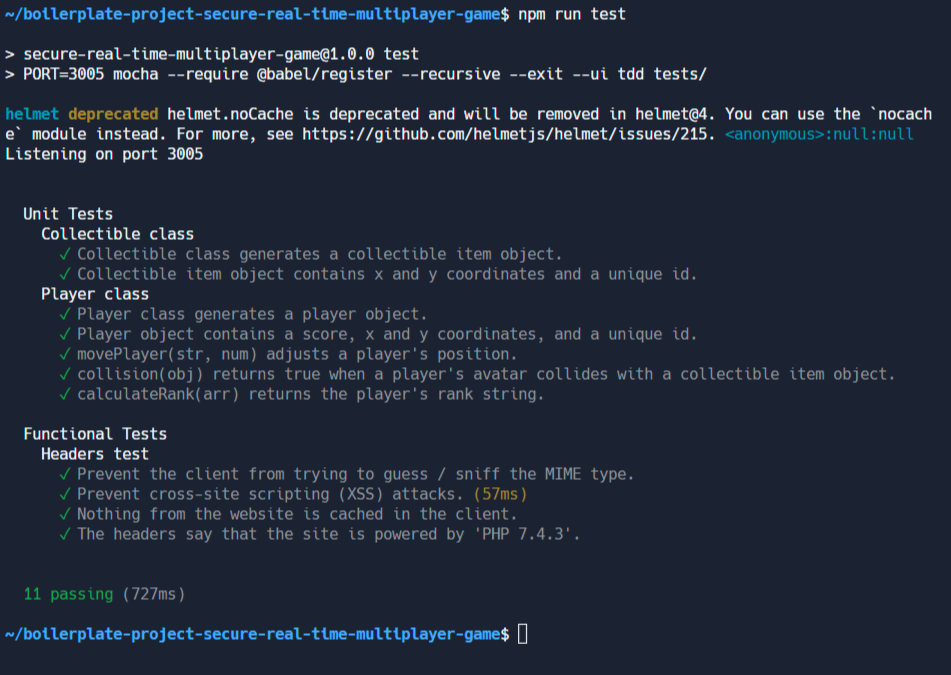This screenshot has width=951, height=675.
Task: Click checkmark before 'Player class generates a player object'
Action: pyautogui.click(x=65, y=314)
